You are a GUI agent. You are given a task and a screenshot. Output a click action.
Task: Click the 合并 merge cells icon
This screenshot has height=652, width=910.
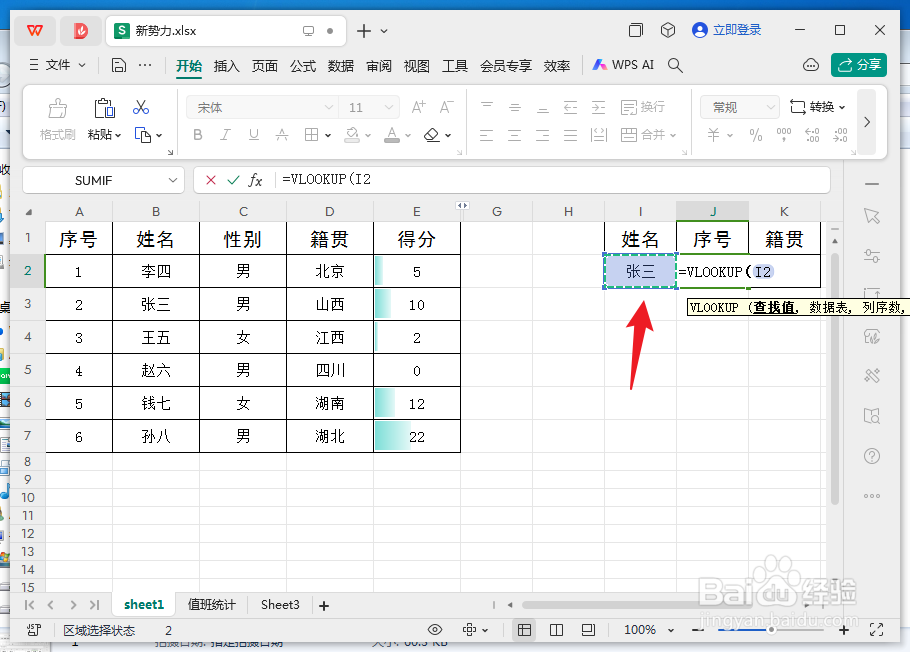(645, 135)
